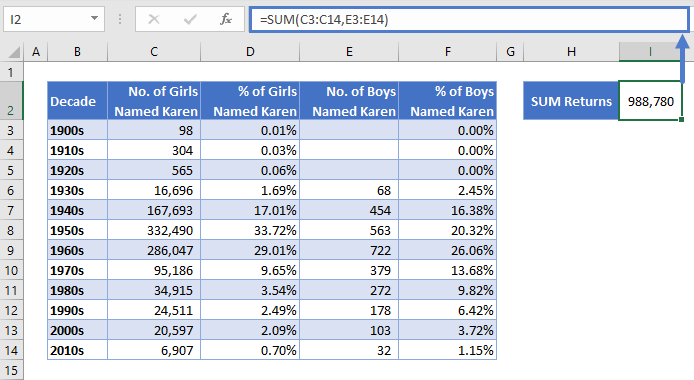Screen dimensions: 694x380
Task: Select the cell with 286,047
Action: [154, 250]
